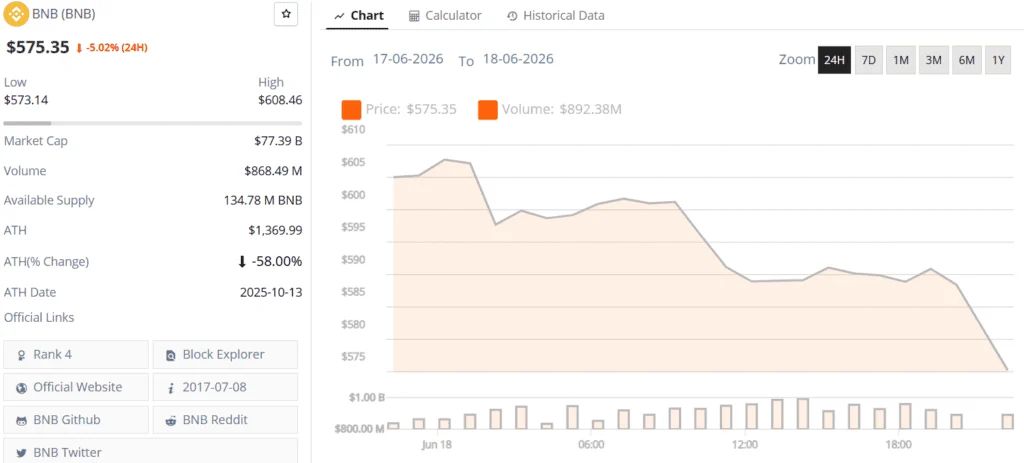The width and height of the screenshot is (1024, 463).
Task: Click the Official Links heading
Action: tap(39, 317)
